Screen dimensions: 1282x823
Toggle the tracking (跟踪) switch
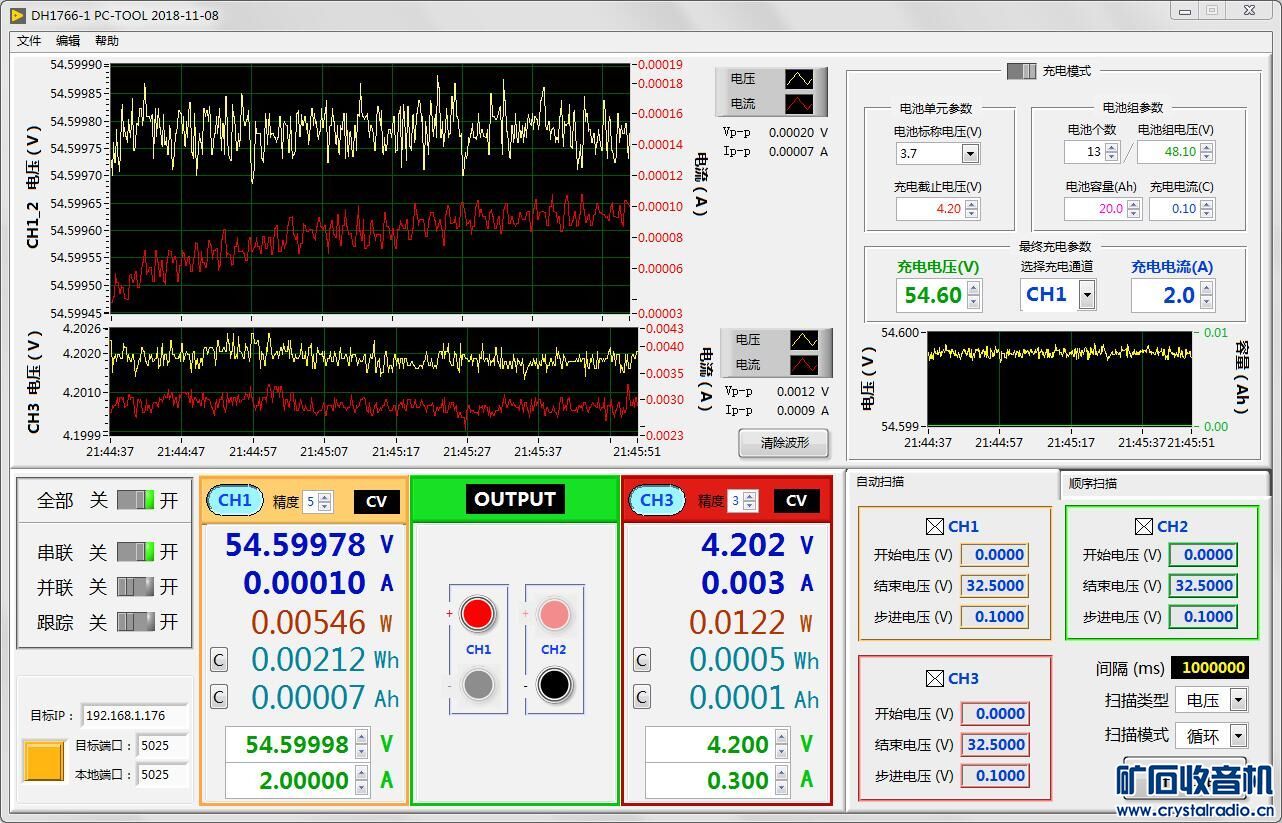point(135,622)
